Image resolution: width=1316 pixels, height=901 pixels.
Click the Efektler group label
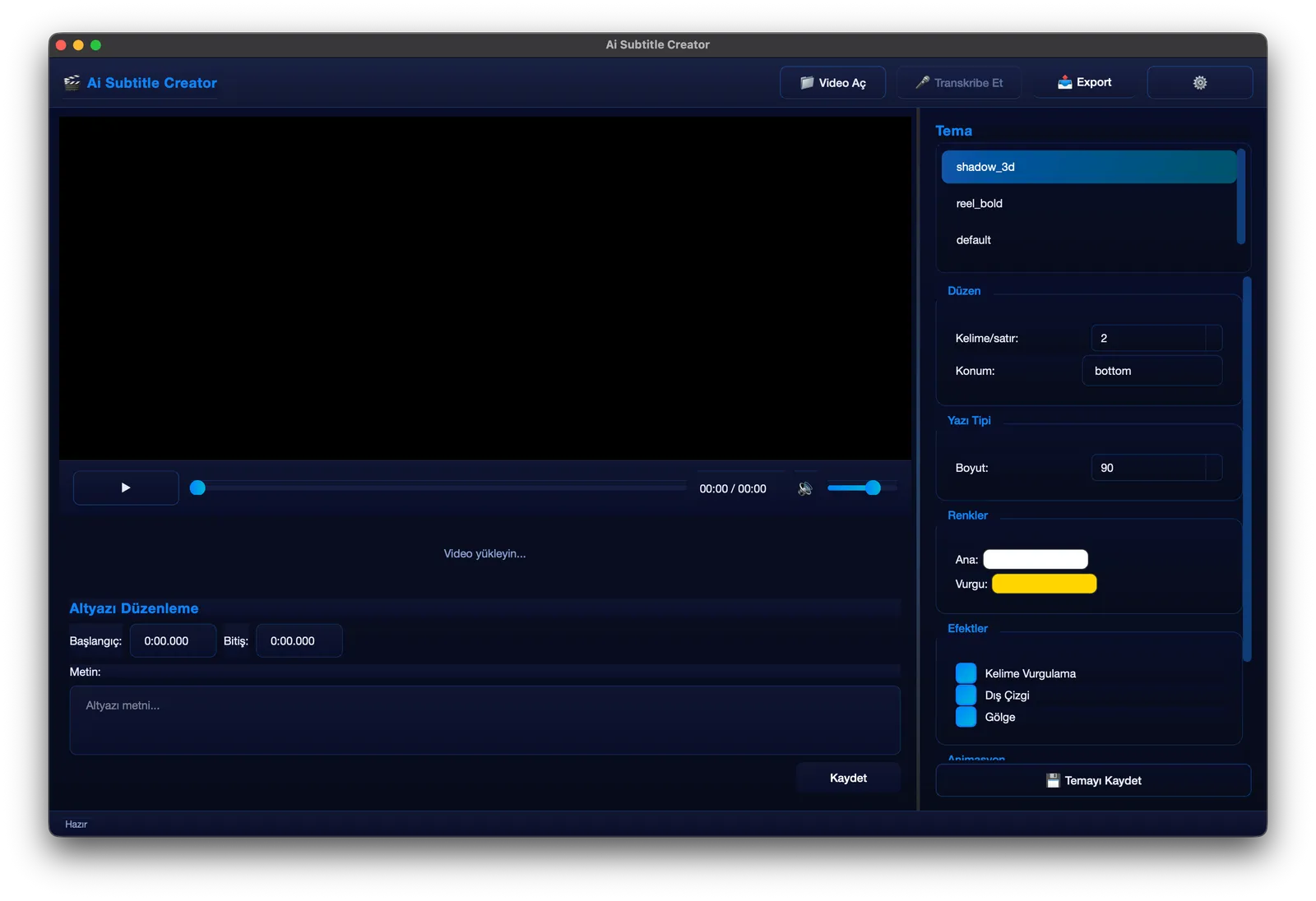click(x=967, y=628)
